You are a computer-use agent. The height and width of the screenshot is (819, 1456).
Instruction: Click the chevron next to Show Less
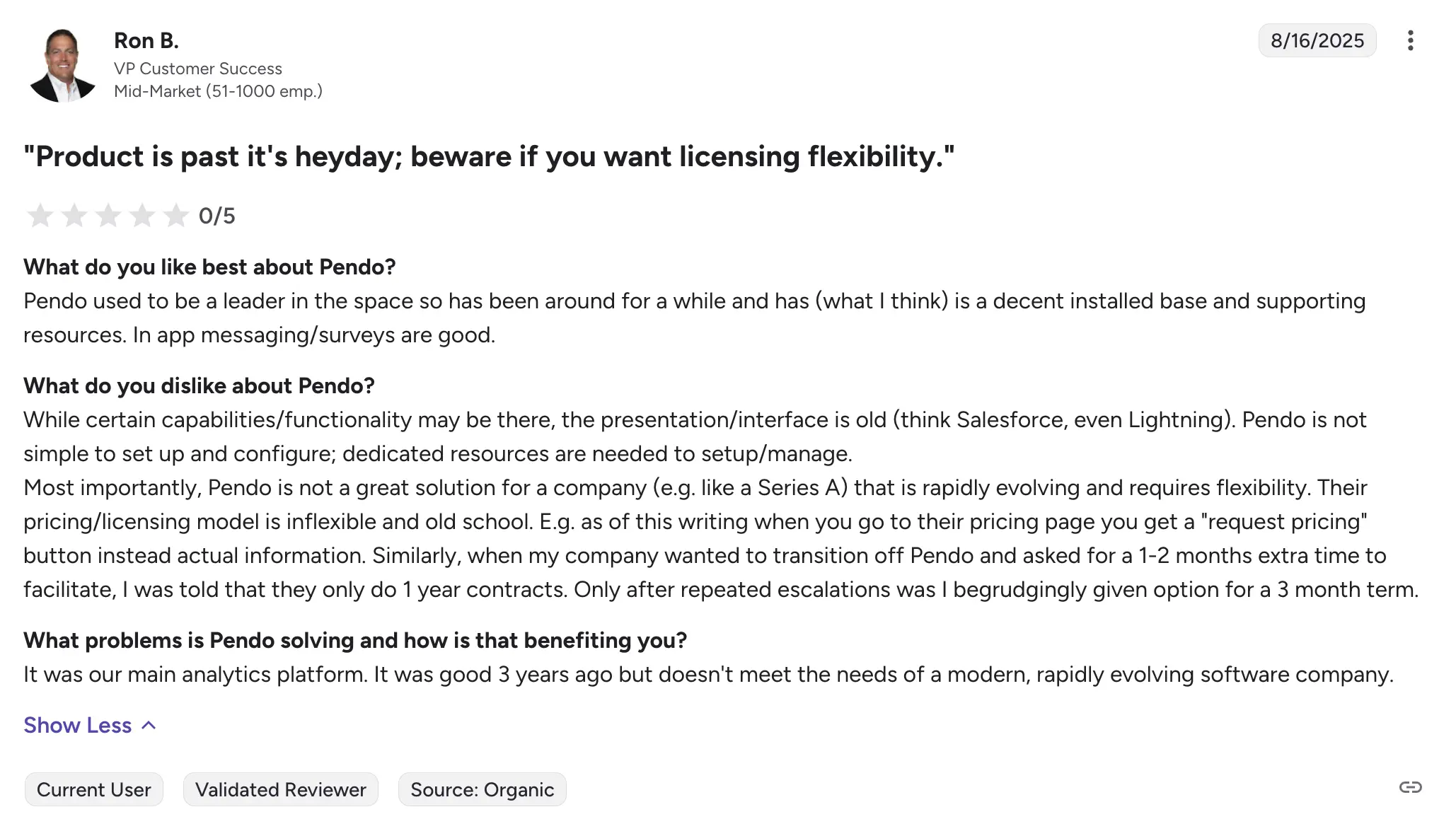[x=149, y=725]
